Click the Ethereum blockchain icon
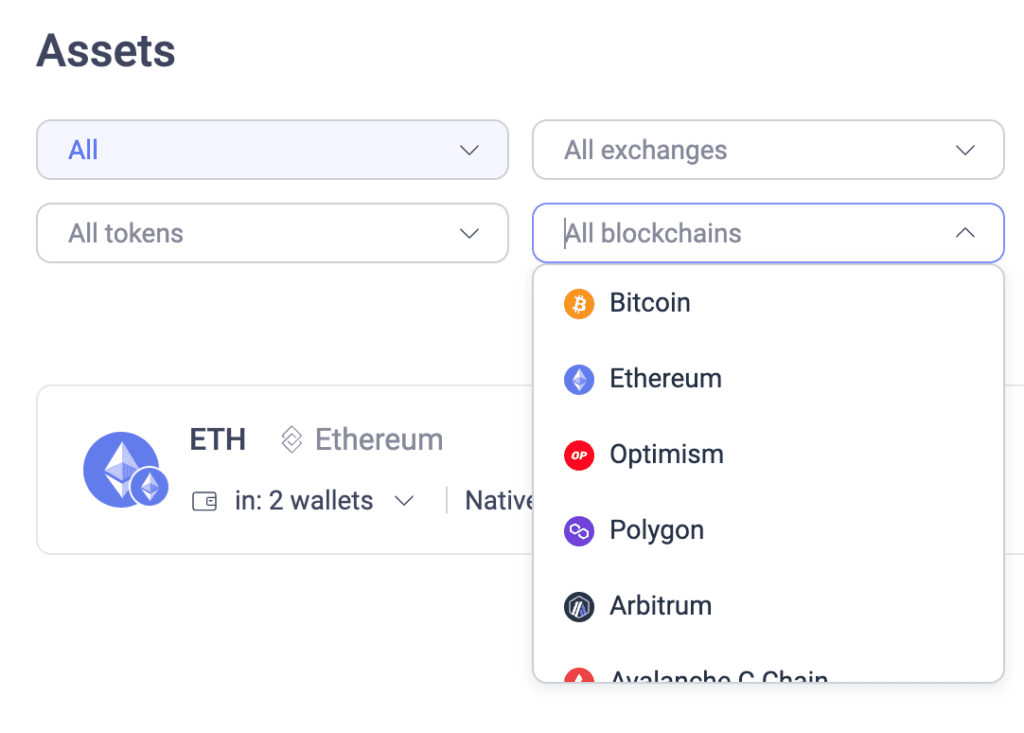 pyautogui.click(x=578, y=379)
